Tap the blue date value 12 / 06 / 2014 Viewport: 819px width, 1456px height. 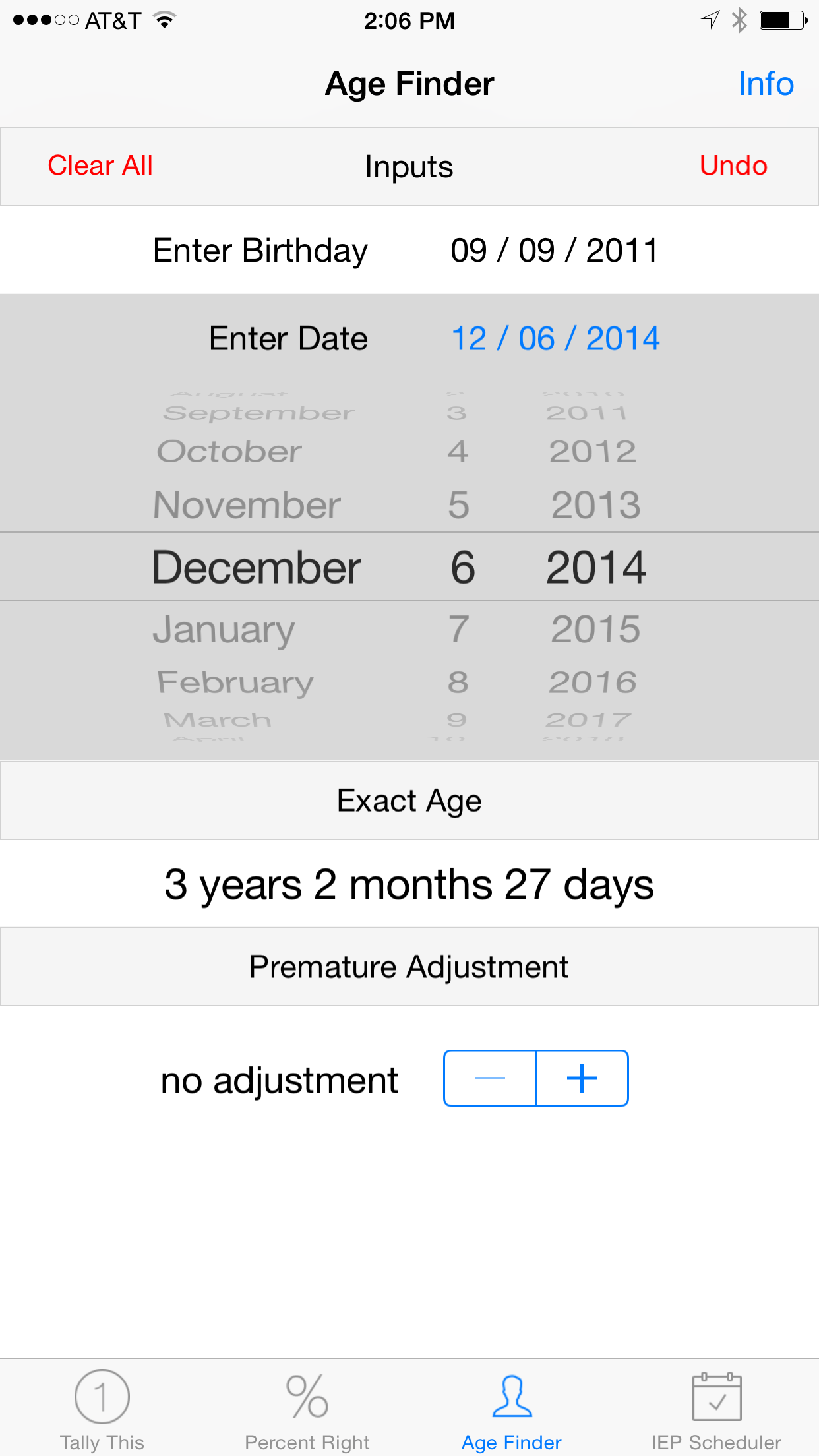555,339
